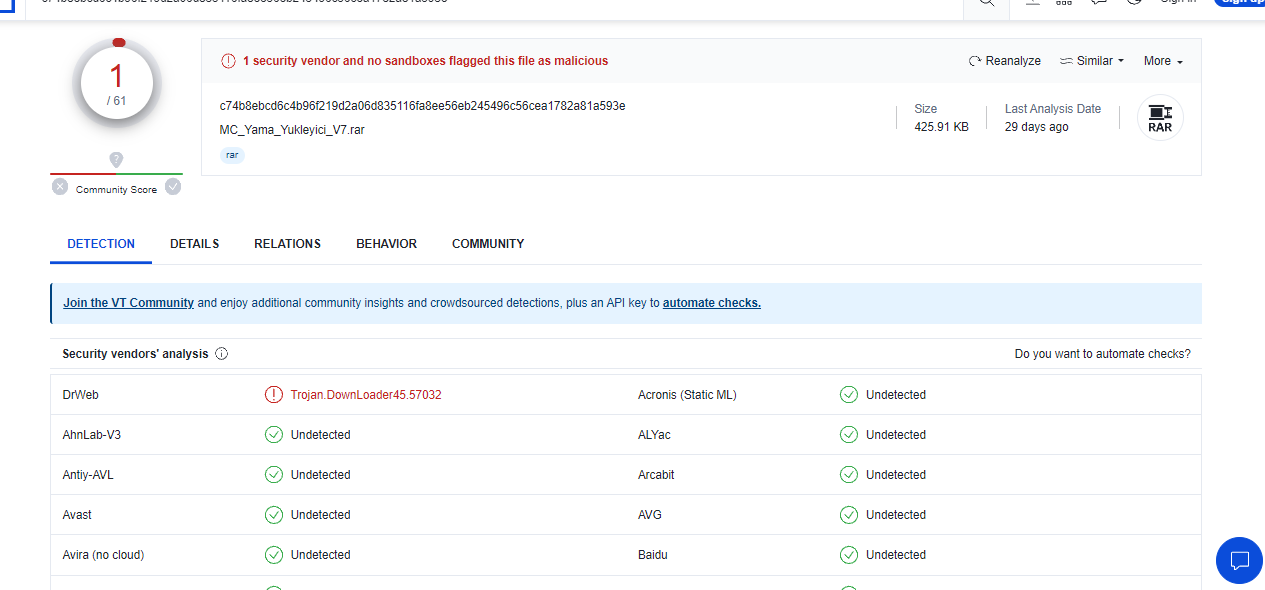Click the green check icon for AhnLab-V3
The image size is (1265, 590).
click(x=274, y=435)
